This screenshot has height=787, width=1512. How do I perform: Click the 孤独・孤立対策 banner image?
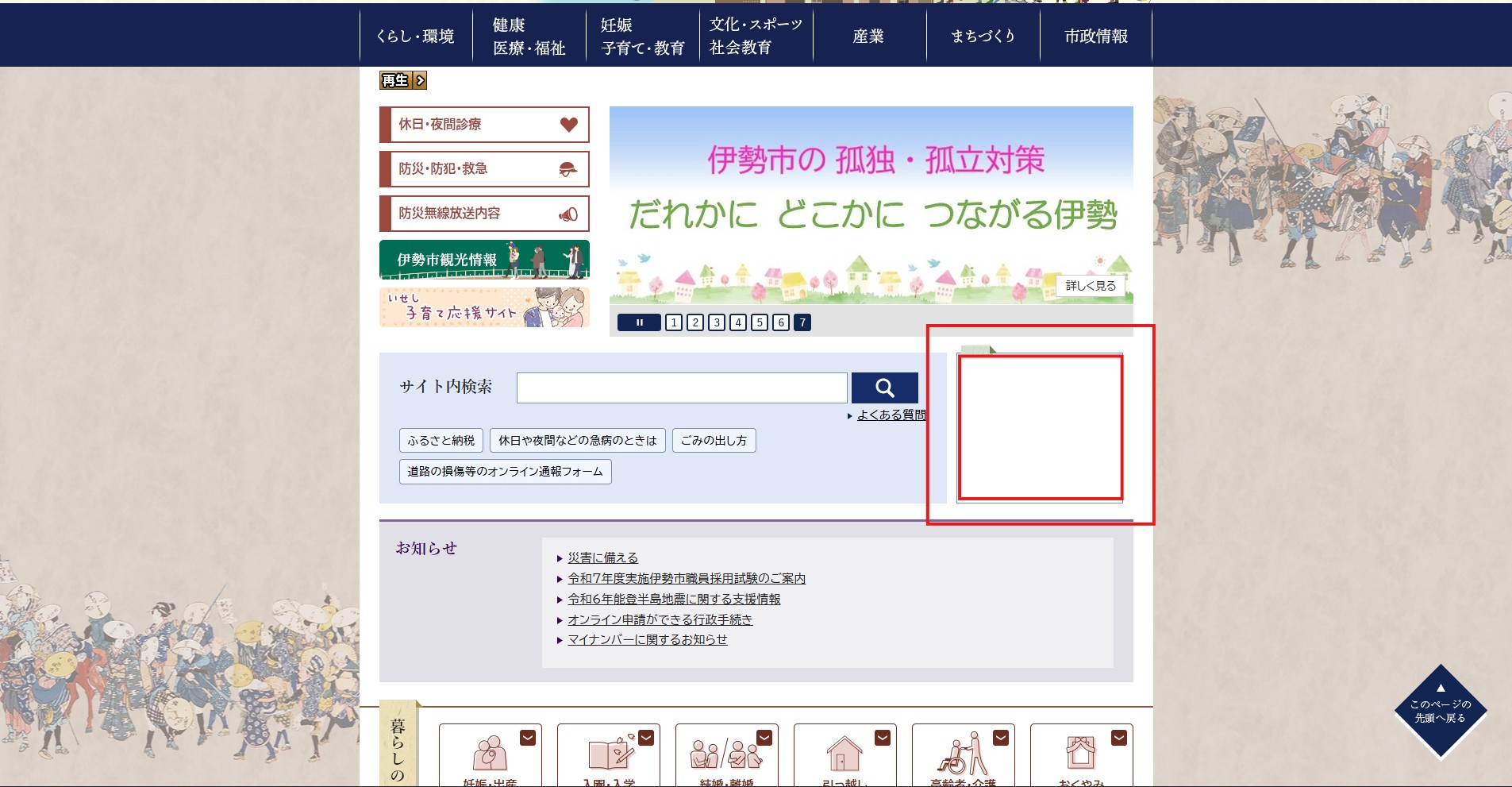871,205
